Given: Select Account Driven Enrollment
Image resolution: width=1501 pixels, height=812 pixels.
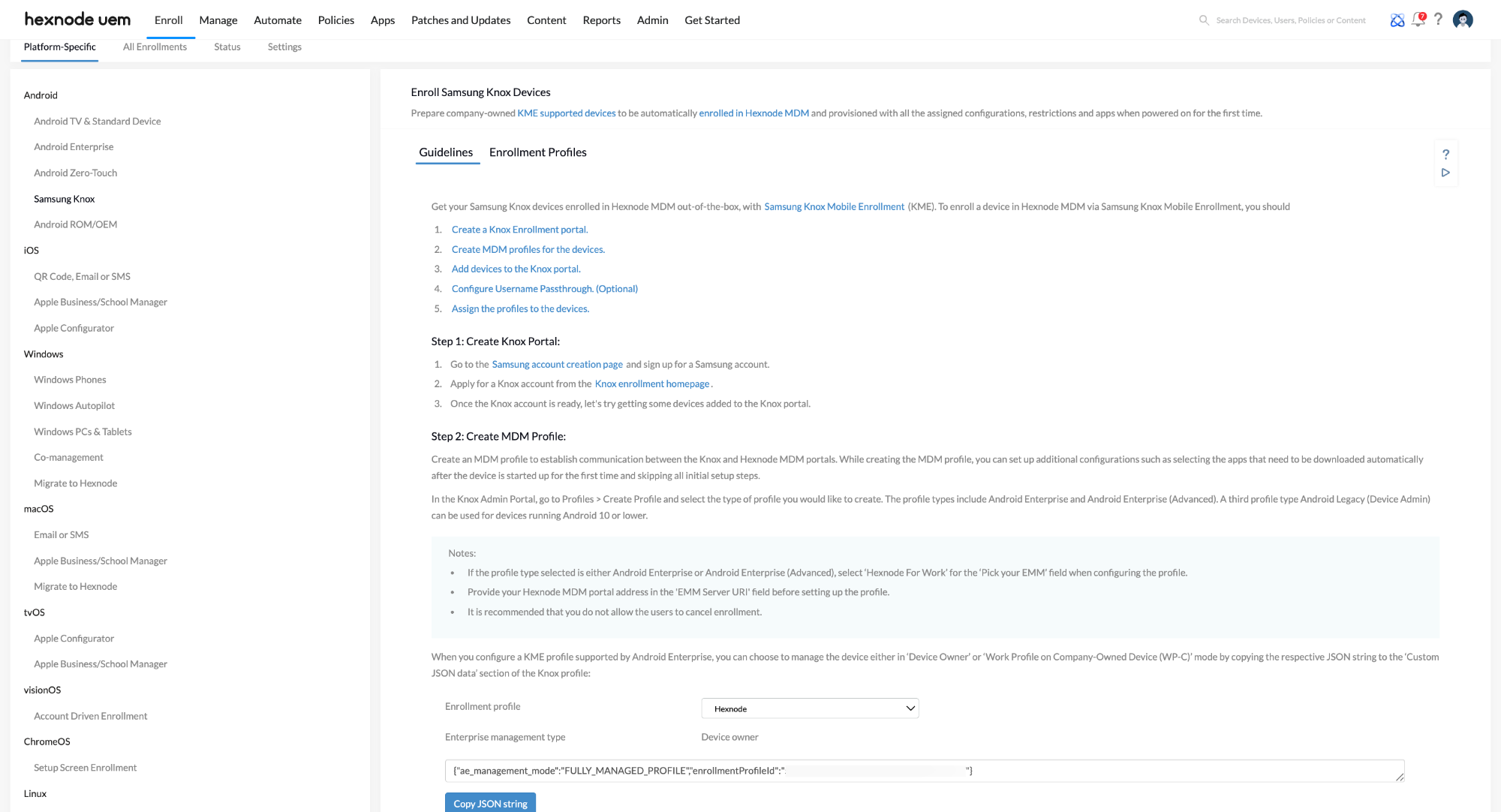Looking at the screenshot, I should (91, 716).
